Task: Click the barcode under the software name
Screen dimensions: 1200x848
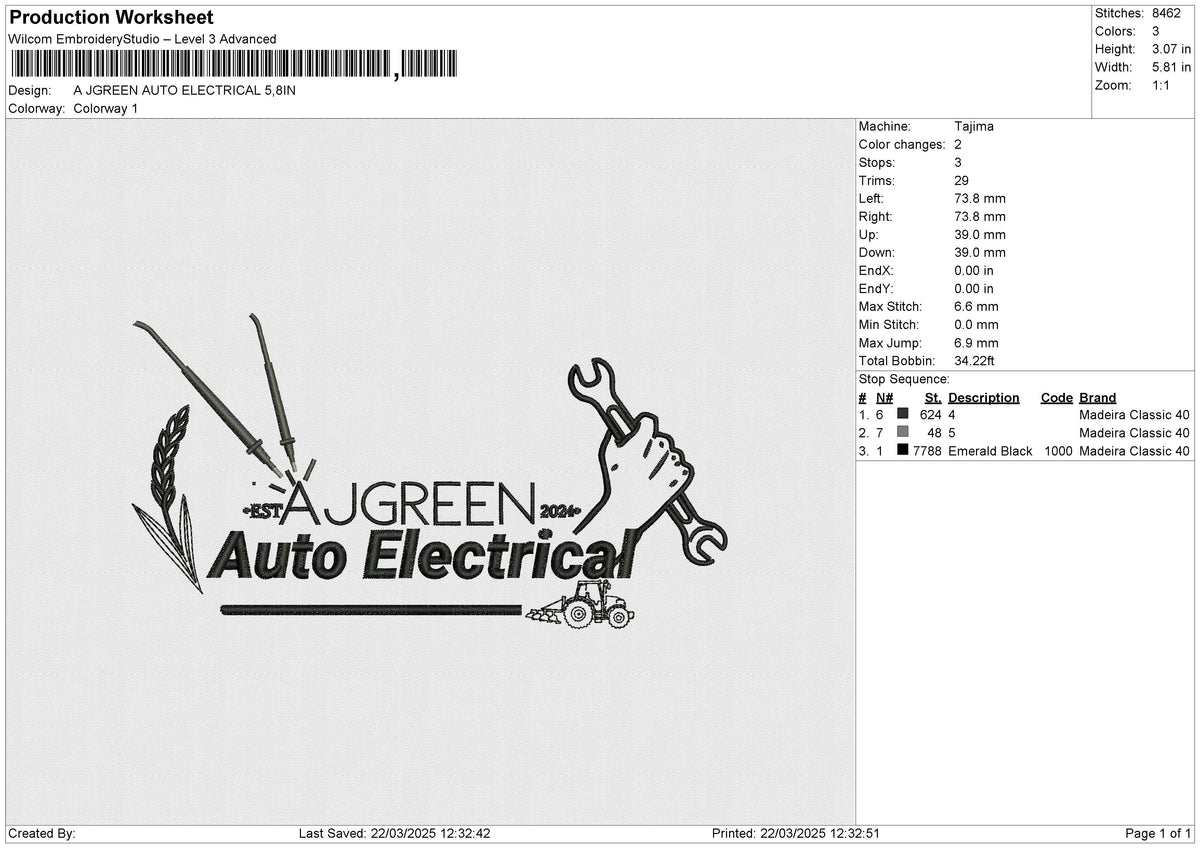Action: (234, 65)
